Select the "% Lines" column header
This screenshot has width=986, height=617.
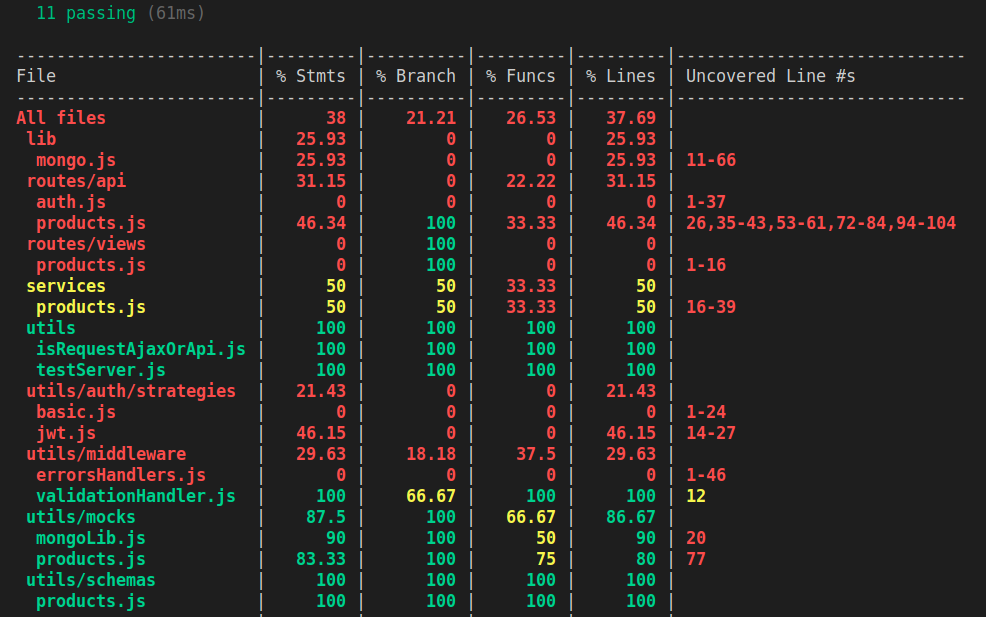tap(621, 76)
